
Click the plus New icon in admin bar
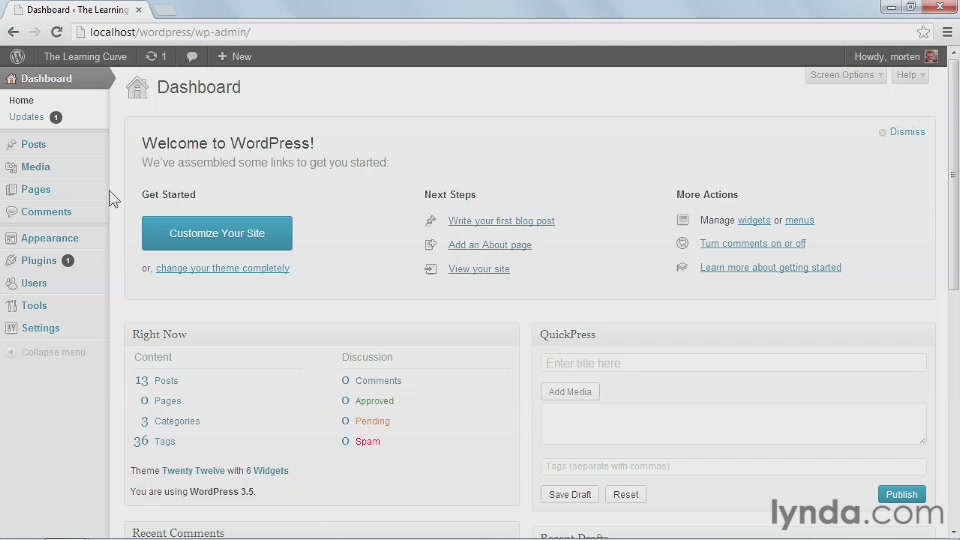[222, 56]
